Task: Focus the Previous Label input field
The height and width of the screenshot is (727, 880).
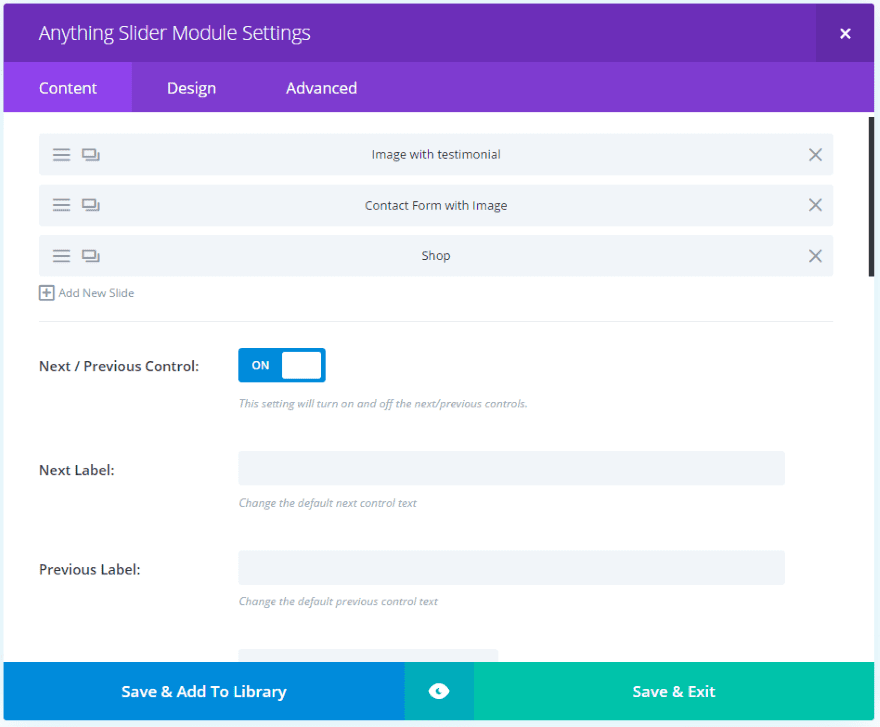Action: (511, 567)
